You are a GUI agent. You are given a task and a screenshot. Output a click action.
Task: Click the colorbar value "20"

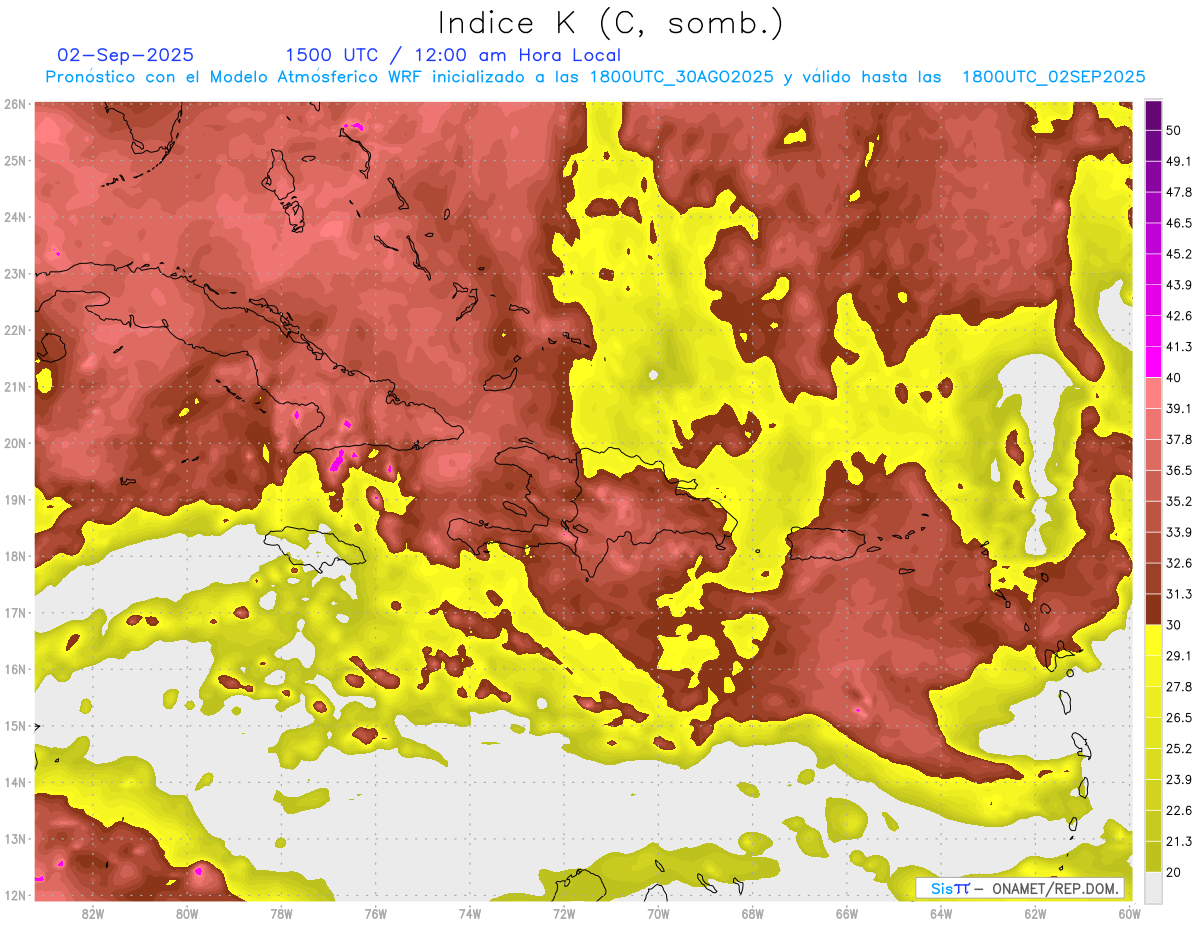tap(1174, 872)
